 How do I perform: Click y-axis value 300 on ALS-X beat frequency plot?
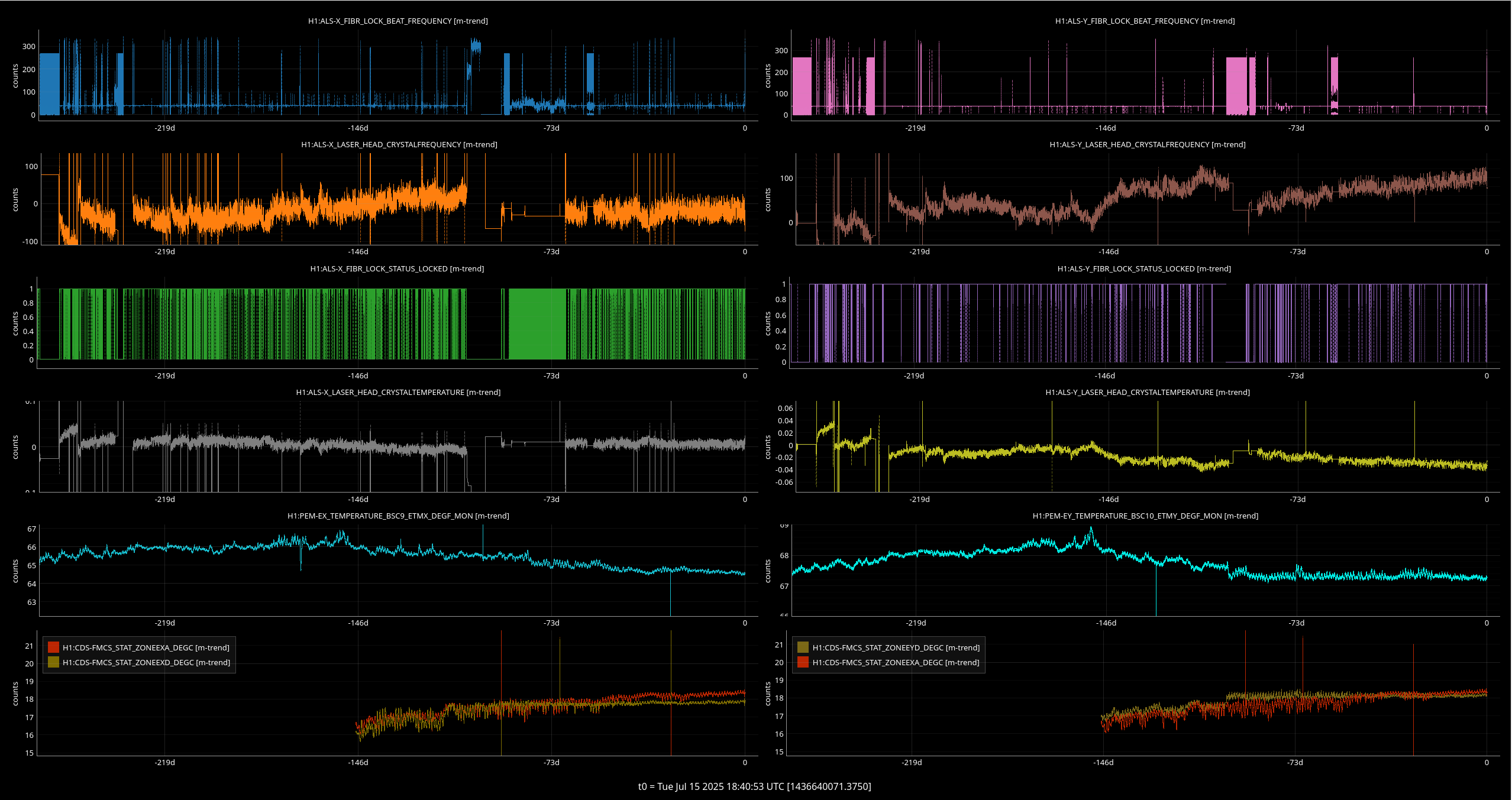28,46
